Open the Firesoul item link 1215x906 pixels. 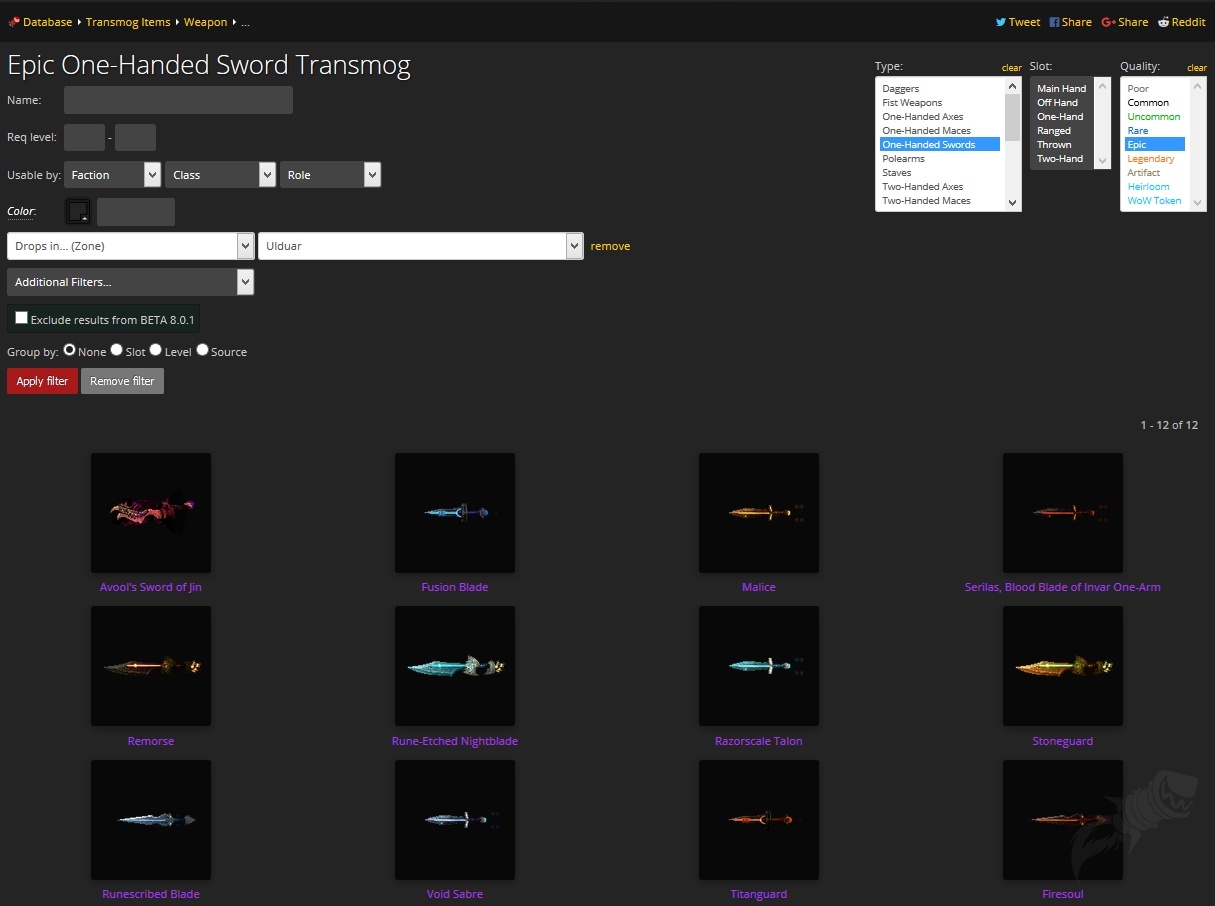[1063, 894]
